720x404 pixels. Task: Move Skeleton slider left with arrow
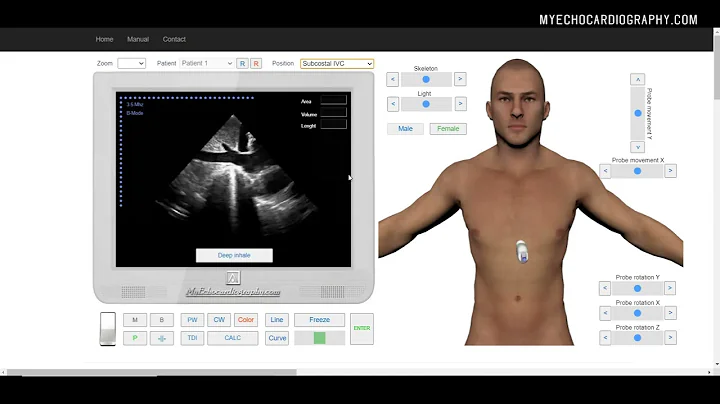click(393, 79)
